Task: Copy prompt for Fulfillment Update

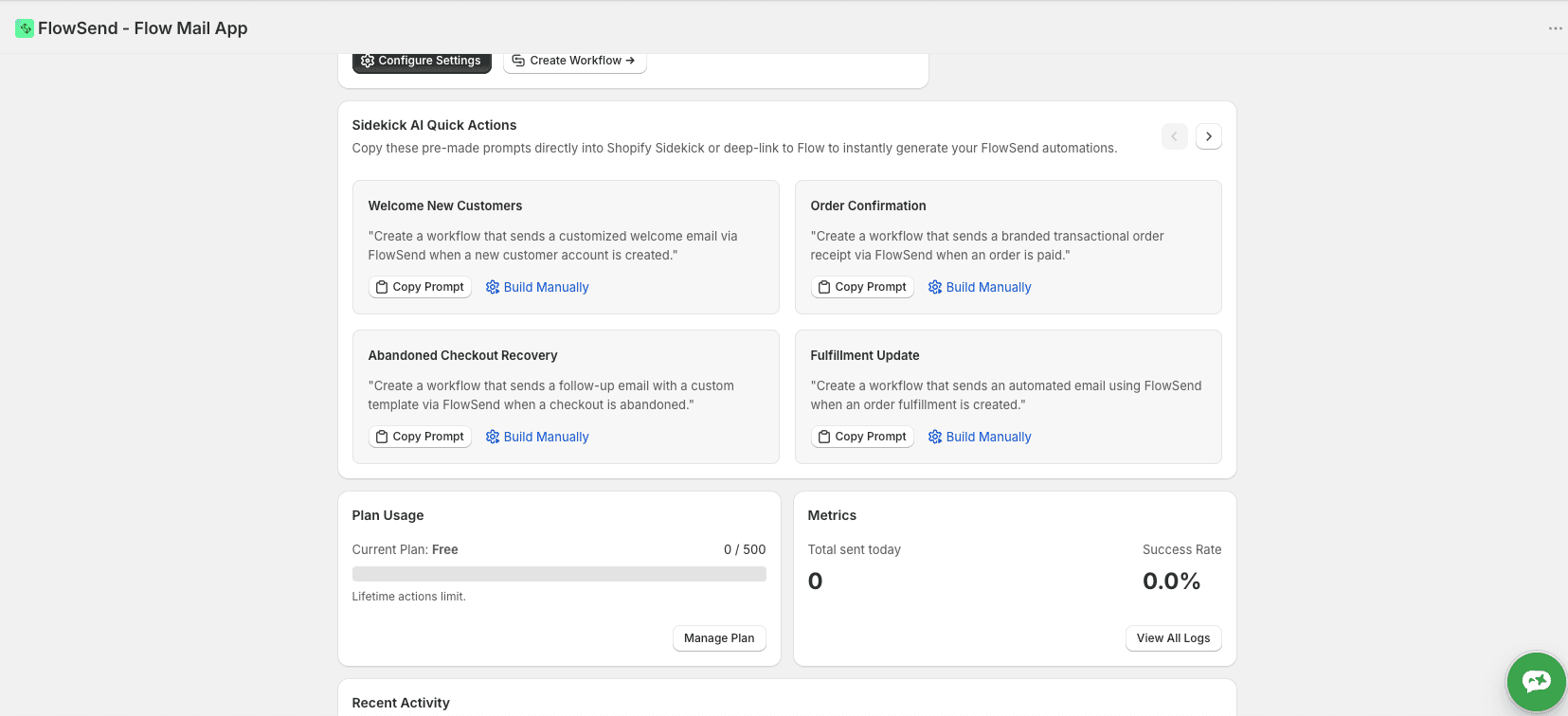Action: [x=862, y=437]
